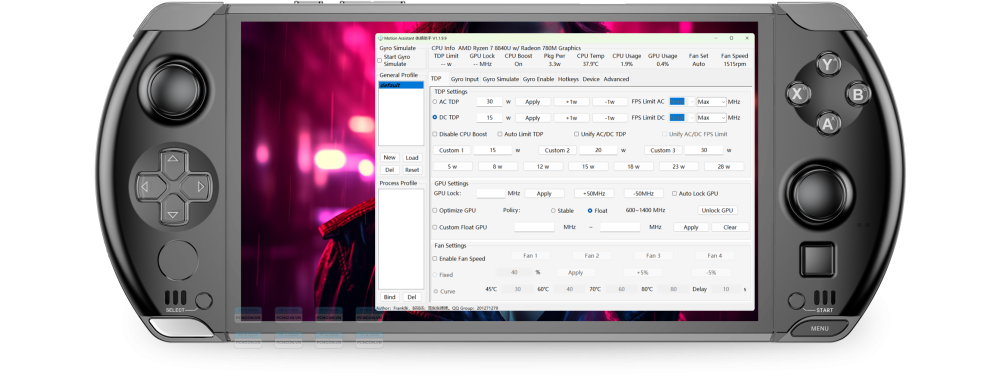Click Apply in the AC TDP row

click(x=533, y=101)
